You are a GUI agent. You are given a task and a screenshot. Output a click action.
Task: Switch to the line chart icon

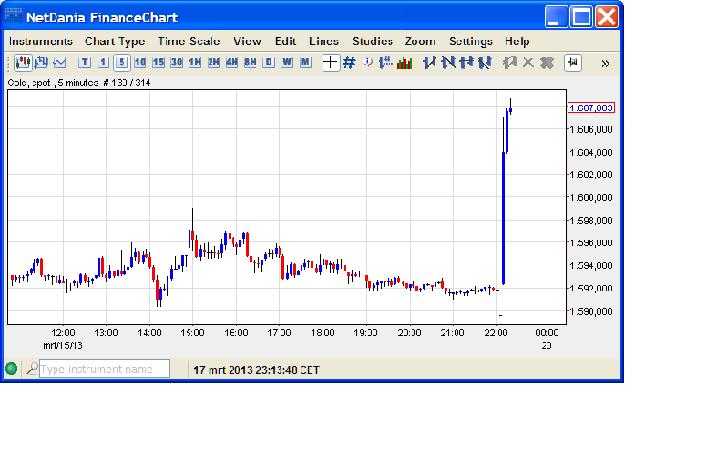pyautogui.click(x=59, y=63)
